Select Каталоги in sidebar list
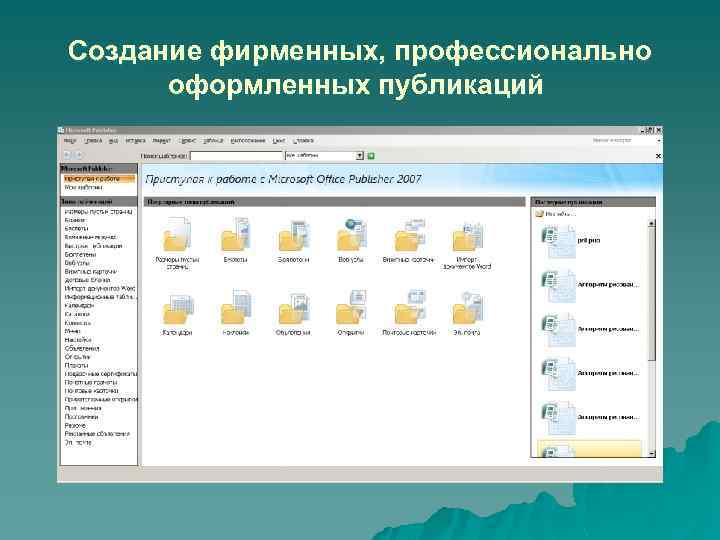 pyautogui.click(x=77, y=314)
